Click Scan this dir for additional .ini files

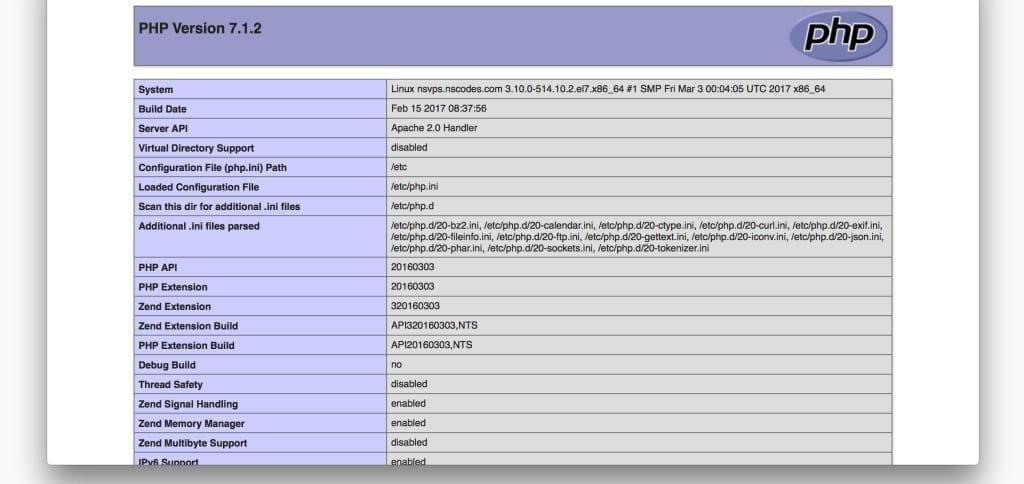(x=219, y=207)
